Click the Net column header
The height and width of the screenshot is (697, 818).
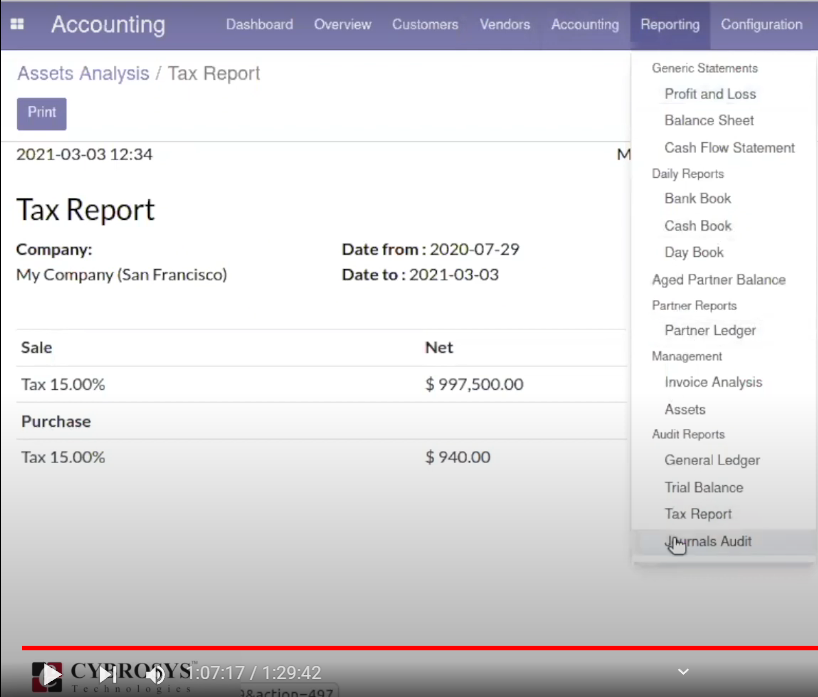(439, 347)
